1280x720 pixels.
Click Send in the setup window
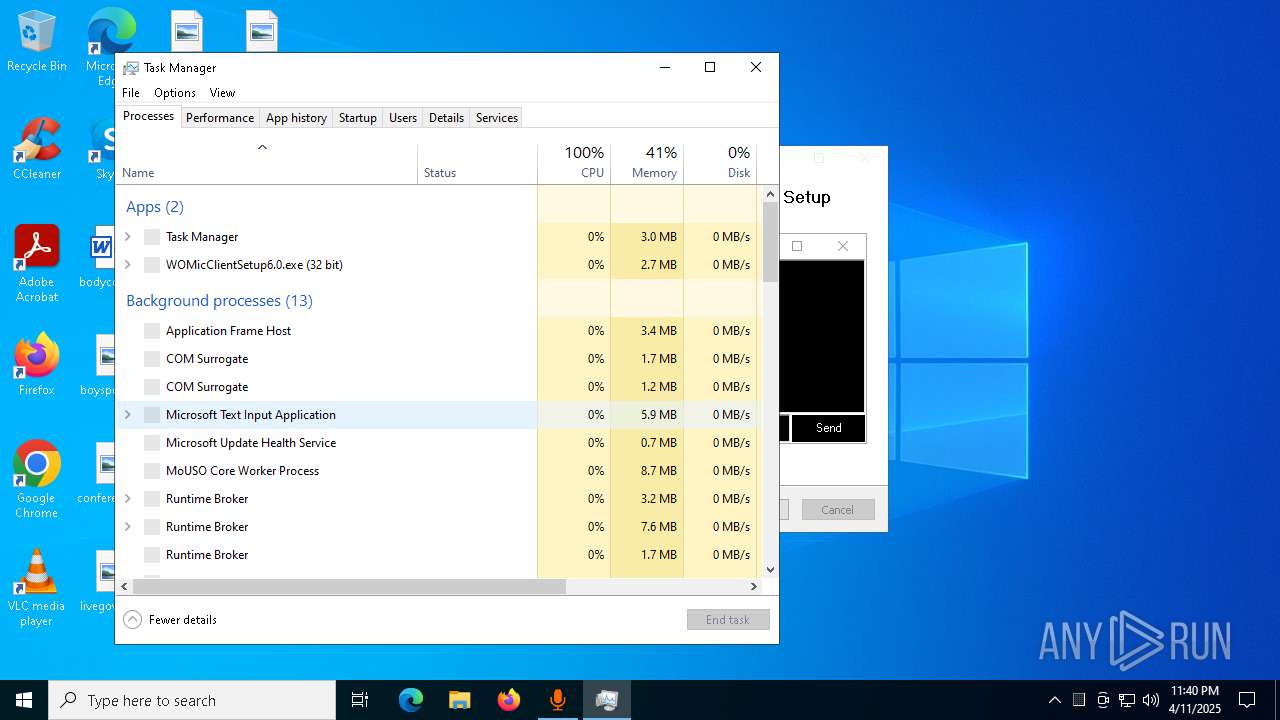828,428
